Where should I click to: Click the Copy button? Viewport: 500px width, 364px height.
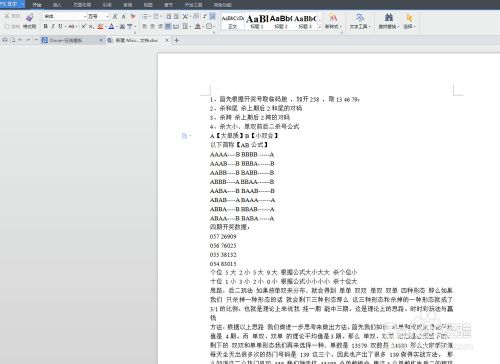13,26
